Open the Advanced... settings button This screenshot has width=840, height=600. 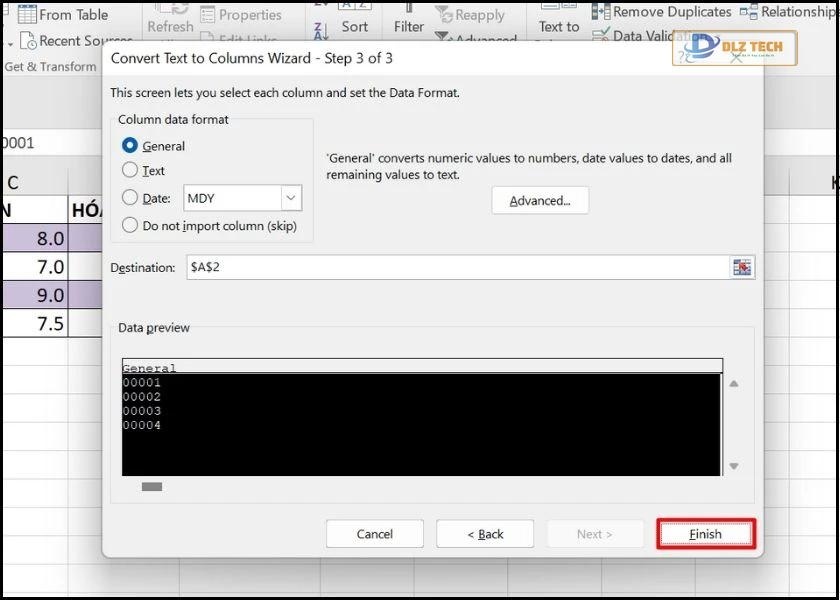point(540,201)
